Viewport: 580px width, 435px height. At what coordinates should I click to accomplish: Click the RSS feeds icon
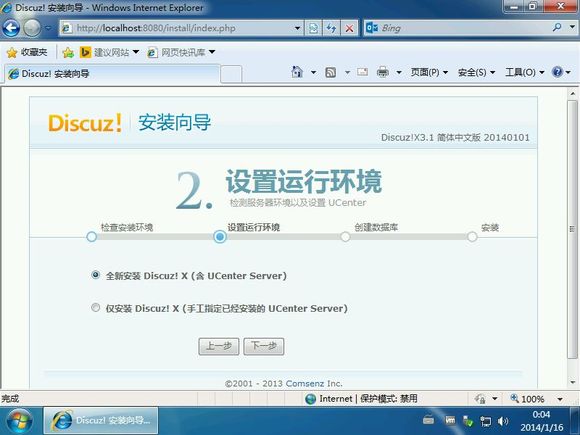point(331,72)
